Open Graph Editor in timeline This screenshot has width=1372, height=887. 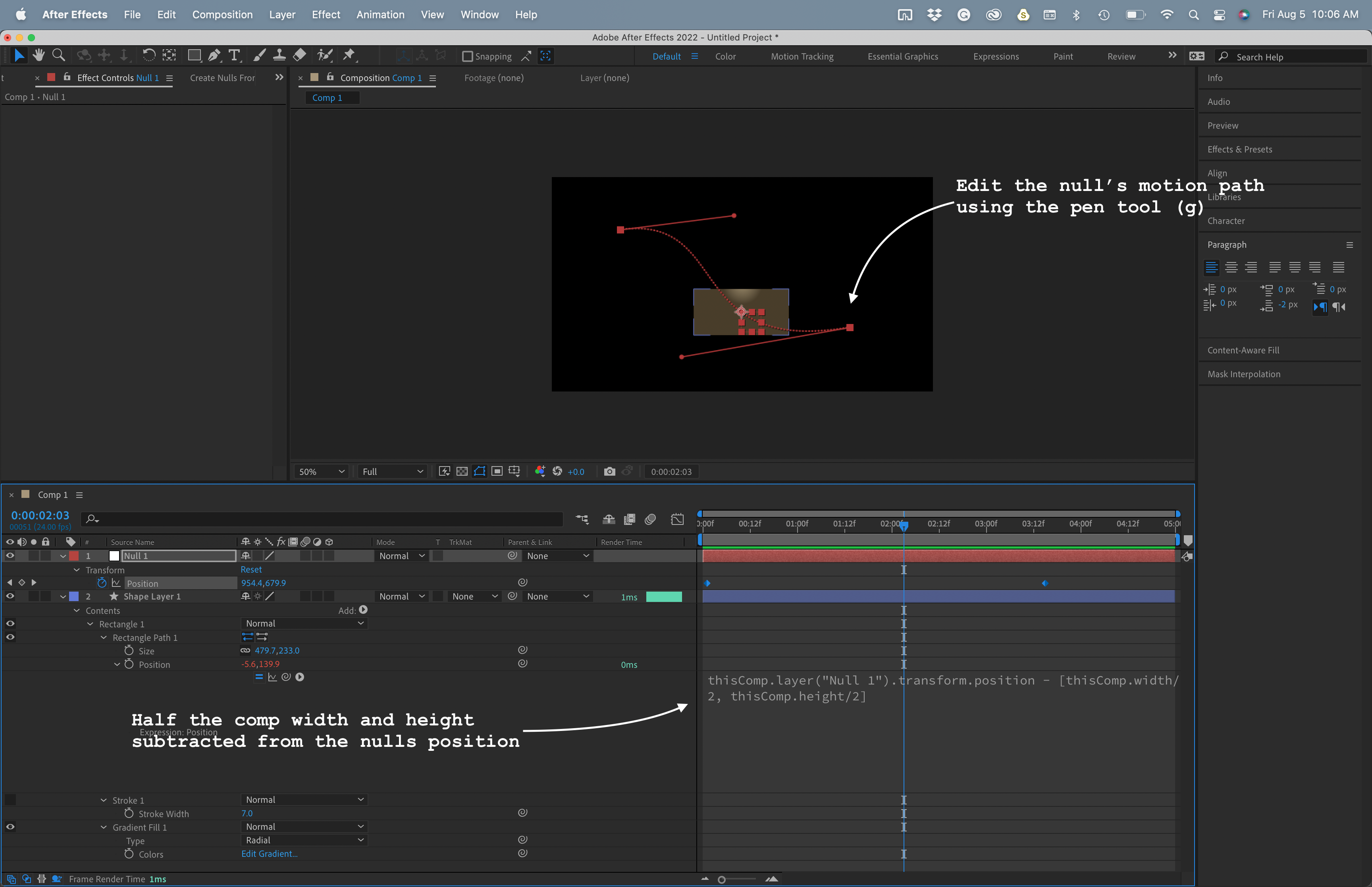[x=677, y=519]
